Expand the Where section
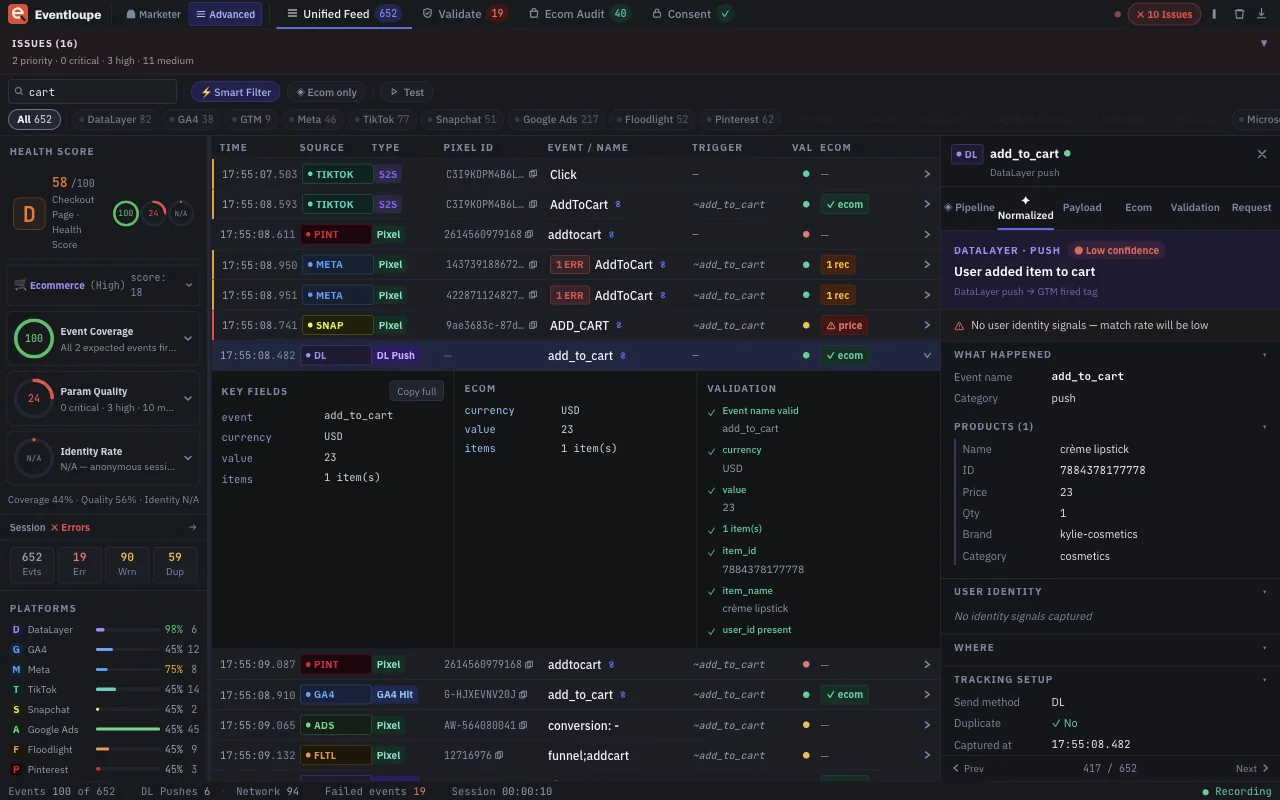Viewport: 1280px width, 800px height. [1264, 648]
